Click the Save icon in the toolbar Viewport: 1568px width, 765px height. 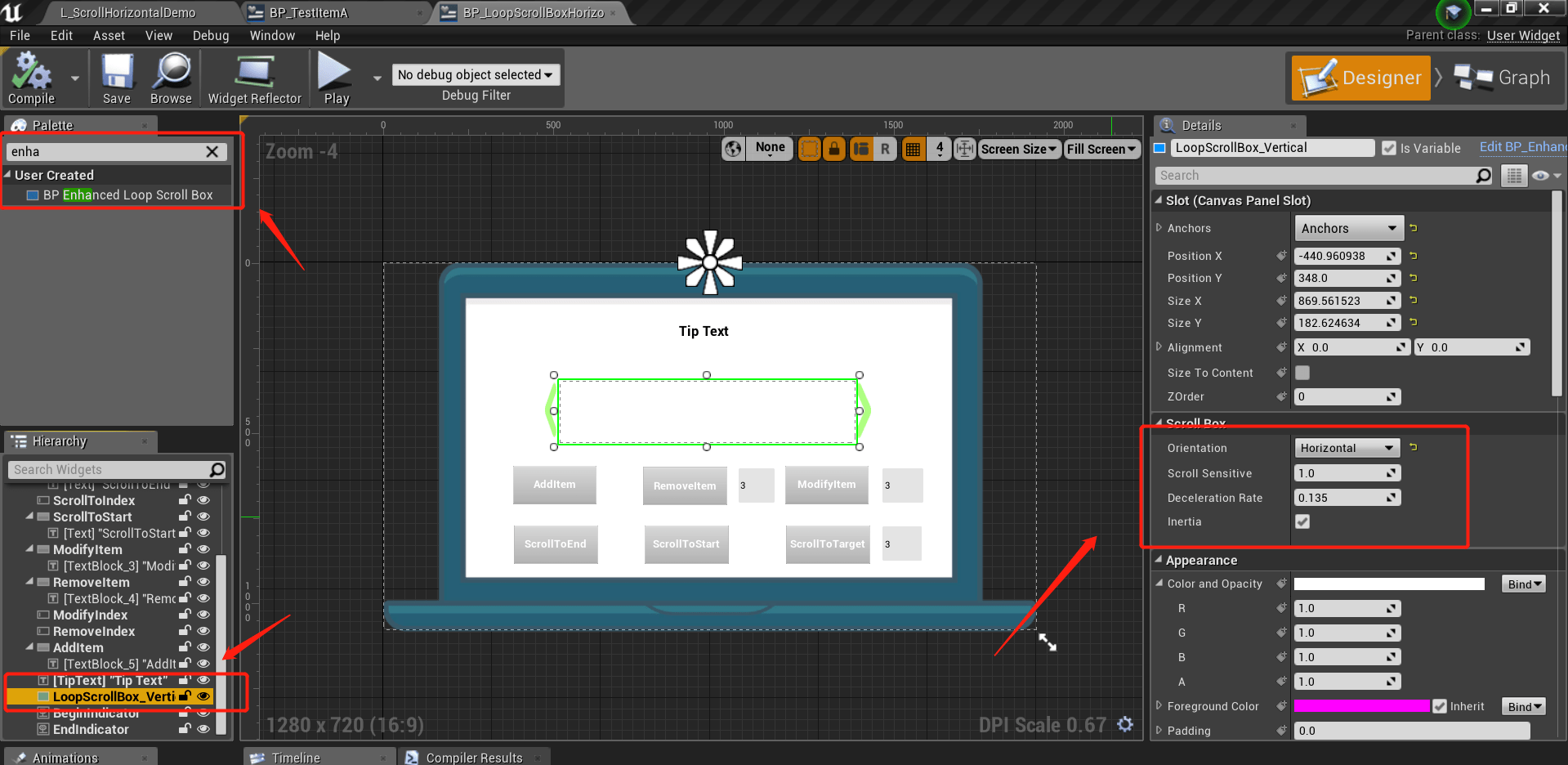[x=117, y=78]
